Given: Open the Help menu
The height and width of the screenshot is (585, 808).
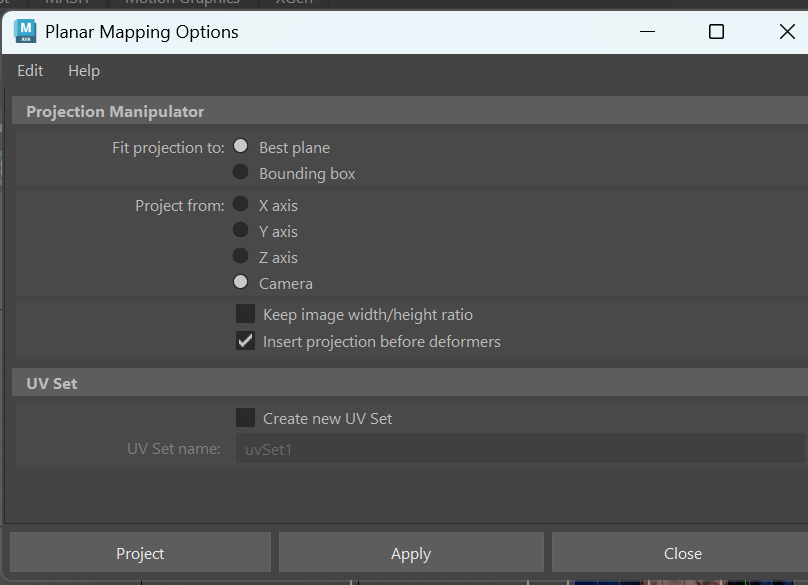Looking at the screenshot, I should pyautogui.click(x=84, y=71).
